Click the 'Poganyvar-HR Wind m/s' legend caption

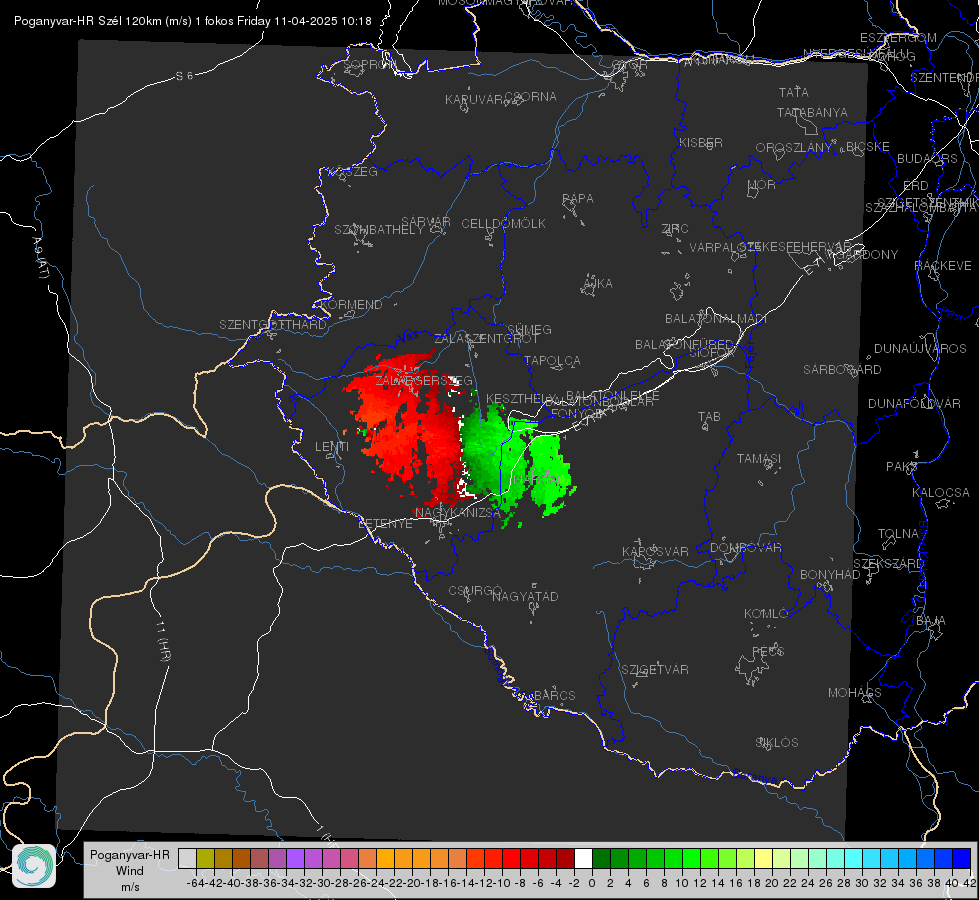[130, 870]
